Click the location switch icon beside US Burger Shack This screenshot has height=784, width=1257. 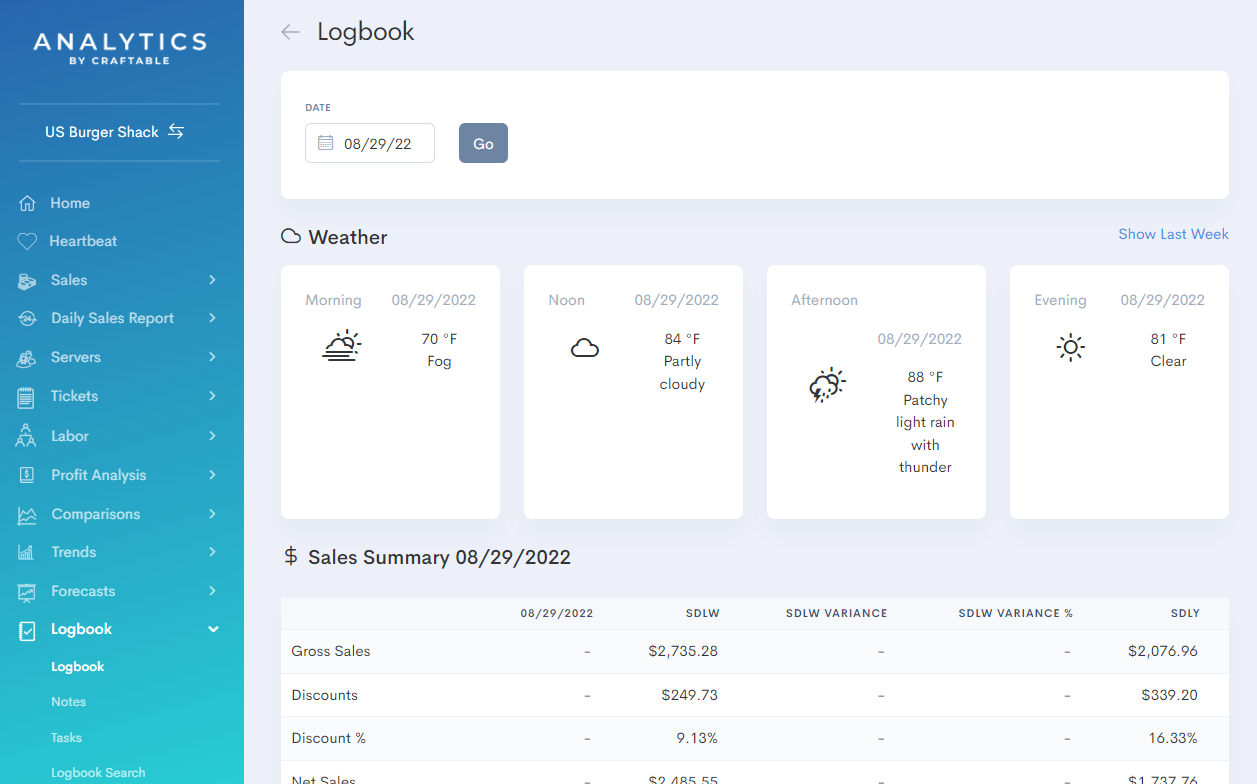[176, 130]
